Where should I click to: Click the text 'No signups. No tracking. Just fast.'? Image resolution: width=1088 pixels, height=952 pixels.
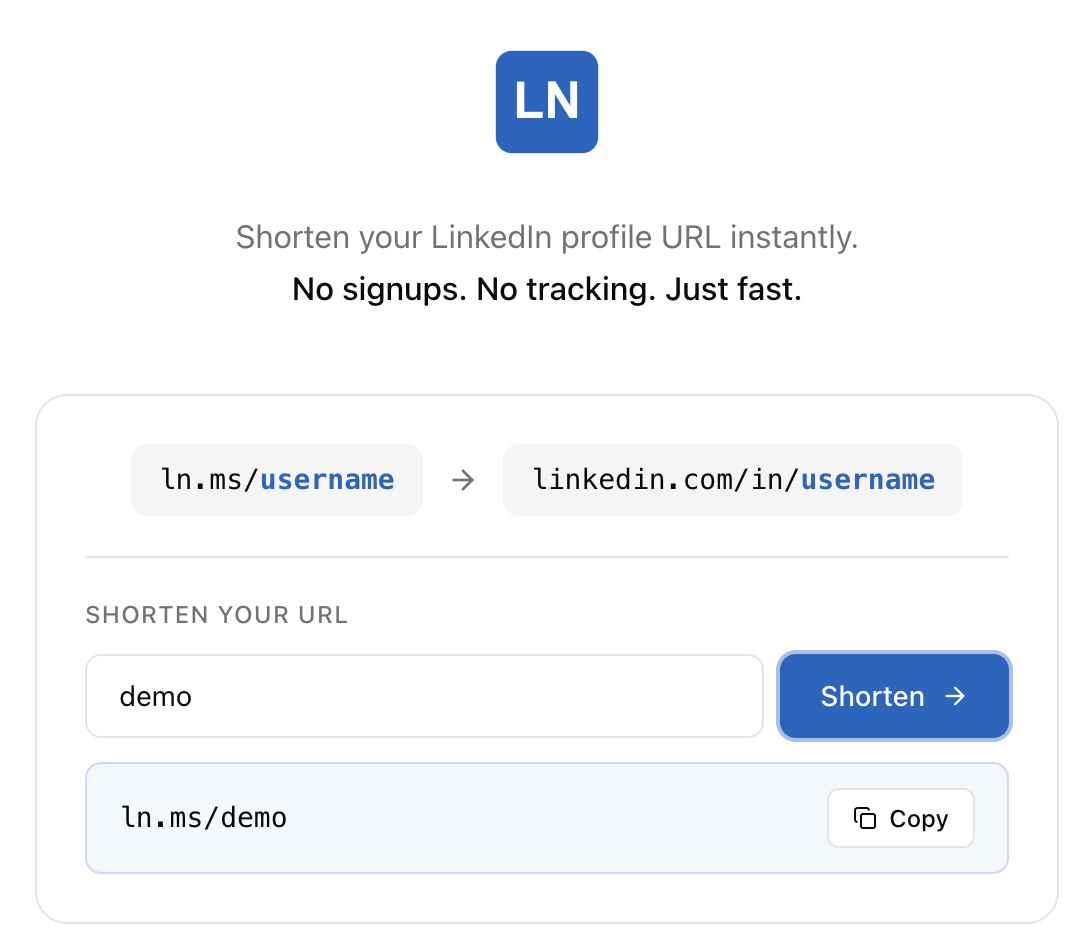click(x=546, y=290)
